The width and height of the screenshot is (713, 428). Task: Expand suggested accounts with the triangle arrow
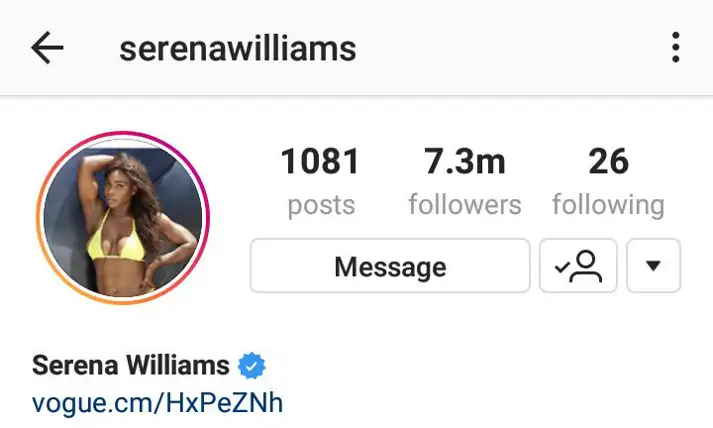(x=653, y=266)
